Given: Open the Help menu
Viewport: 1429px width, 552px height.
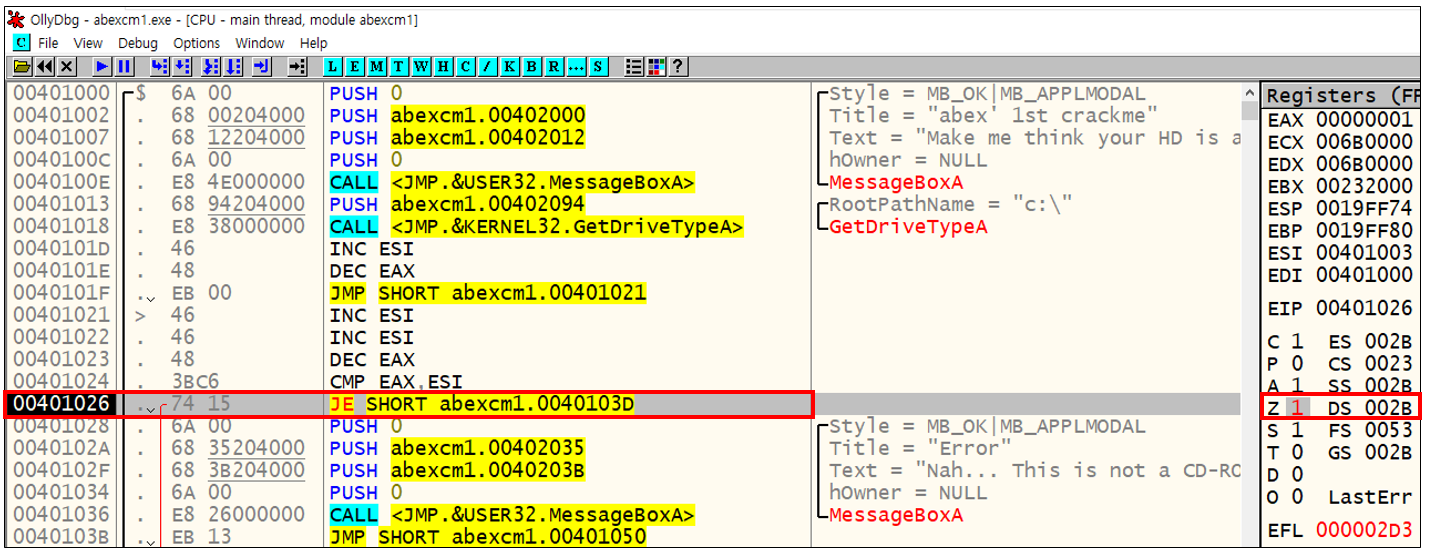Looking at the screenshot, I should coord(314,43).
